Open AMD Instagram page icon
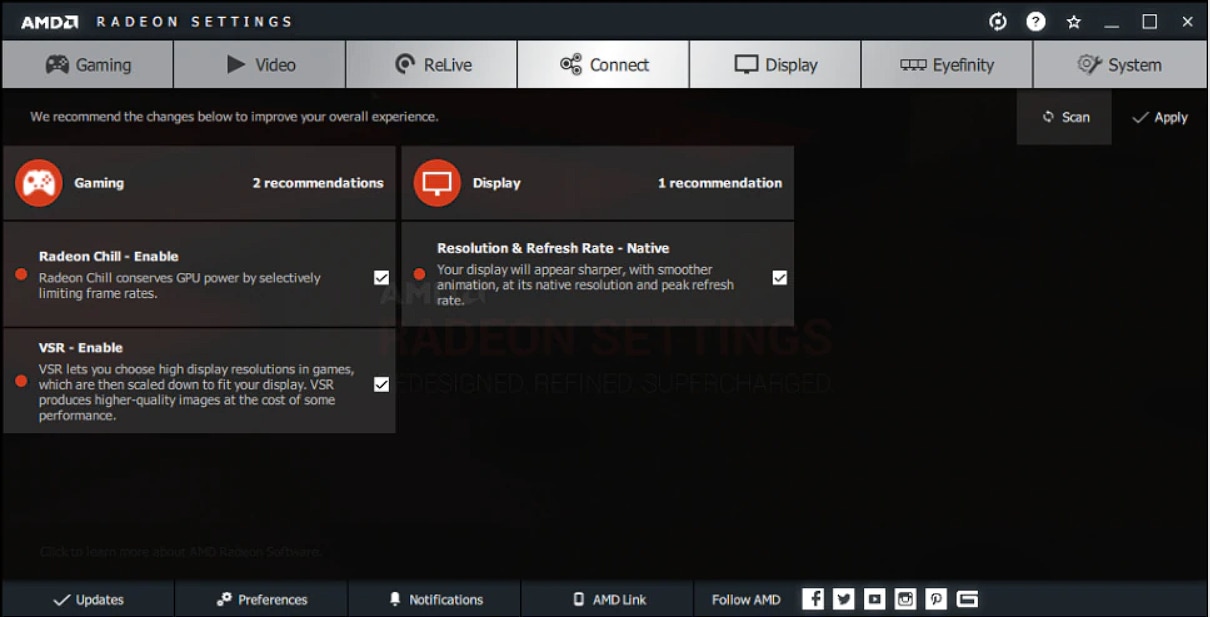The image size is (1210, 617). pyautogui.click(x=906, y=599)
